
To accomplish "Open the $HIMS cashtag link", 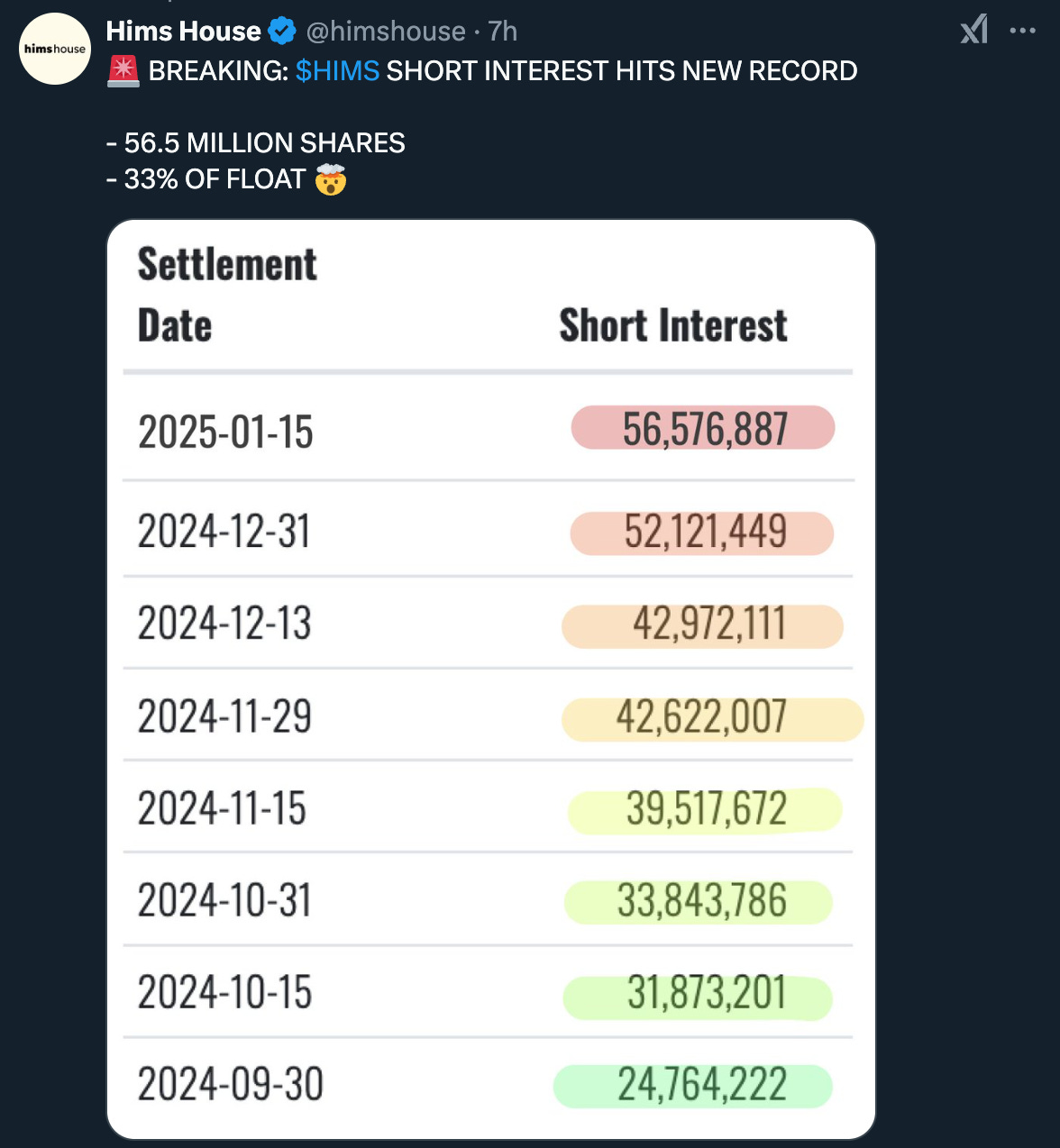I will click(x=337, y=70).
